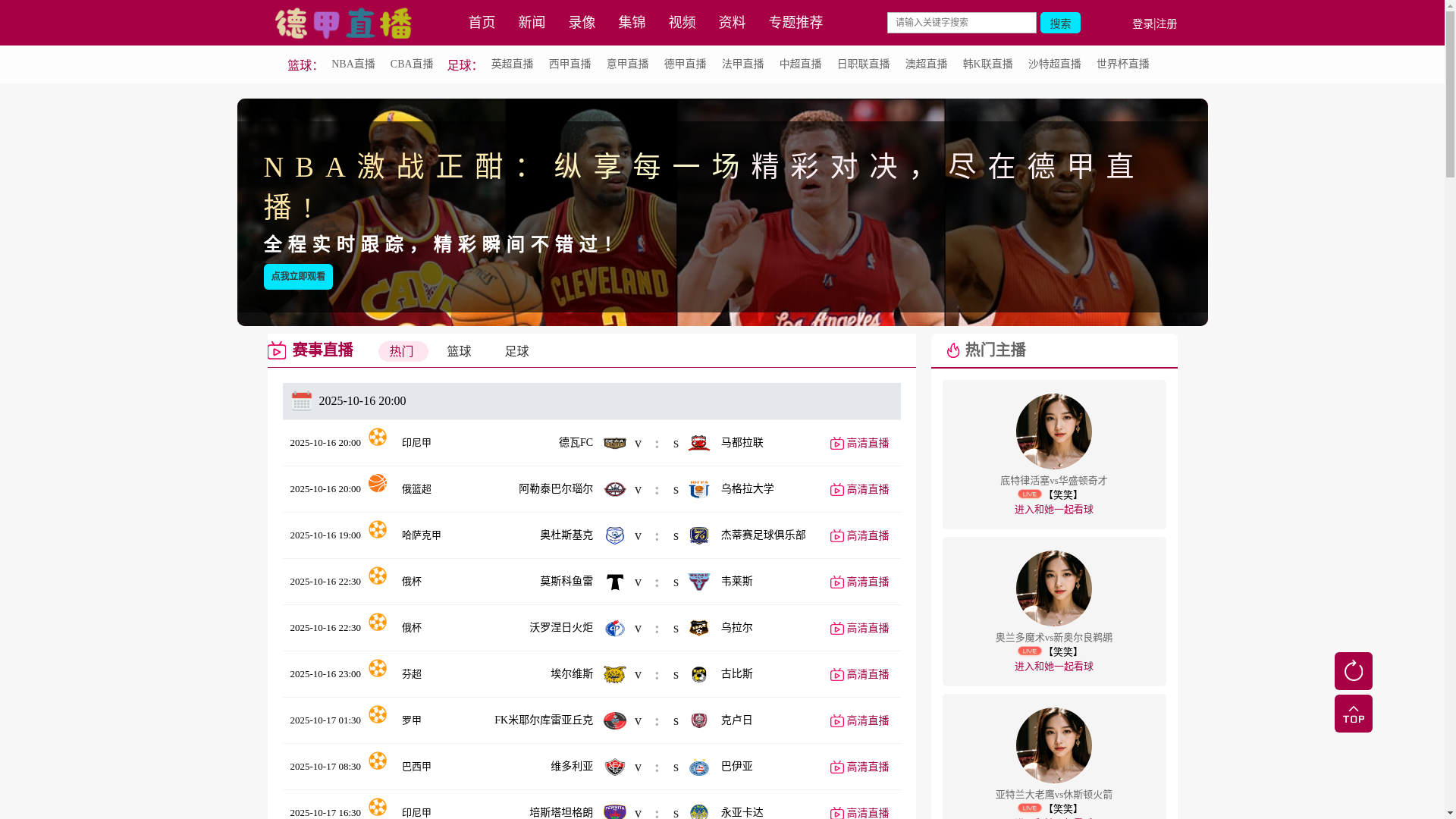Viewport: 1456px width, 819px height.
Task: Click 莫斯科鱼雷 team logo
Action: (614, 582)
